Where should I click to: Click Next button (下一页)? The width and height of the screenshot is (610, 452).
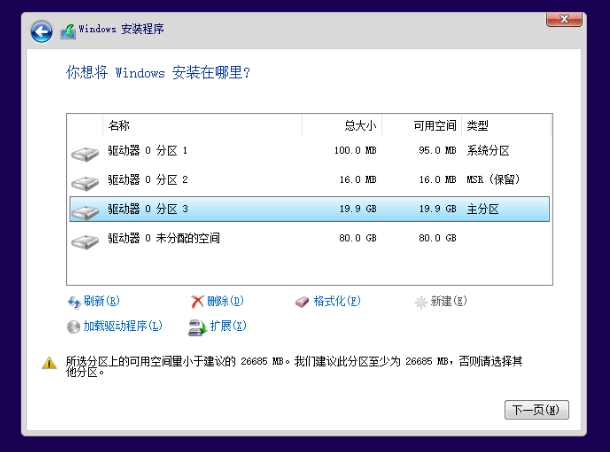pos(539,410)
